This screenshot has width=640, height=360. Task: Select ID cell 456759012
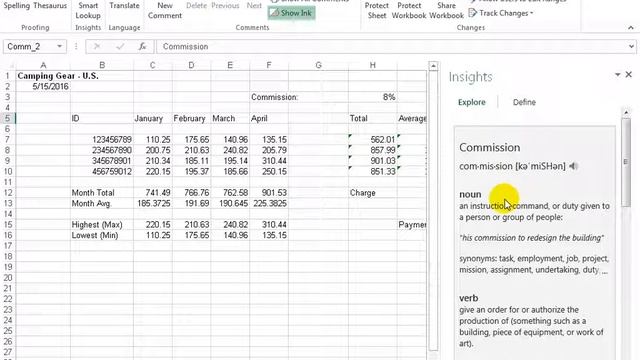point(102,171)
